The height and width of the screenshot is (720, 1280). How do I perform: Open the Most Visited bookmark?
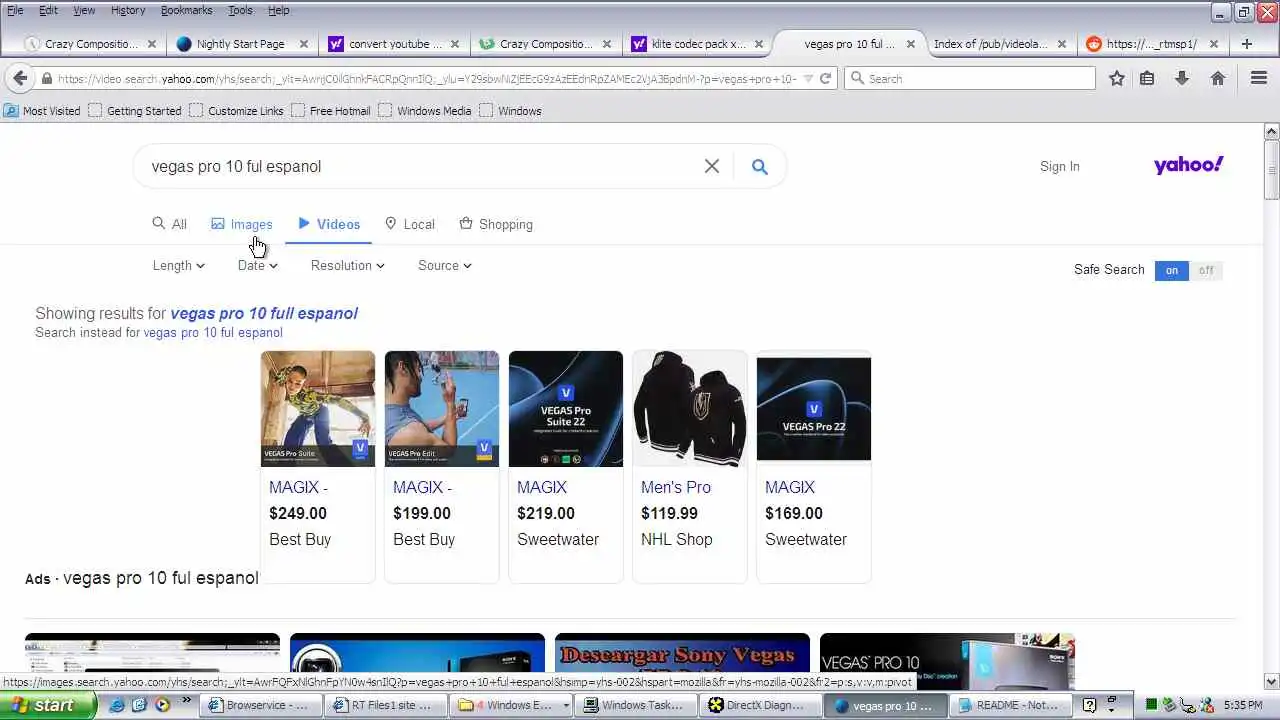pos(42,111)
